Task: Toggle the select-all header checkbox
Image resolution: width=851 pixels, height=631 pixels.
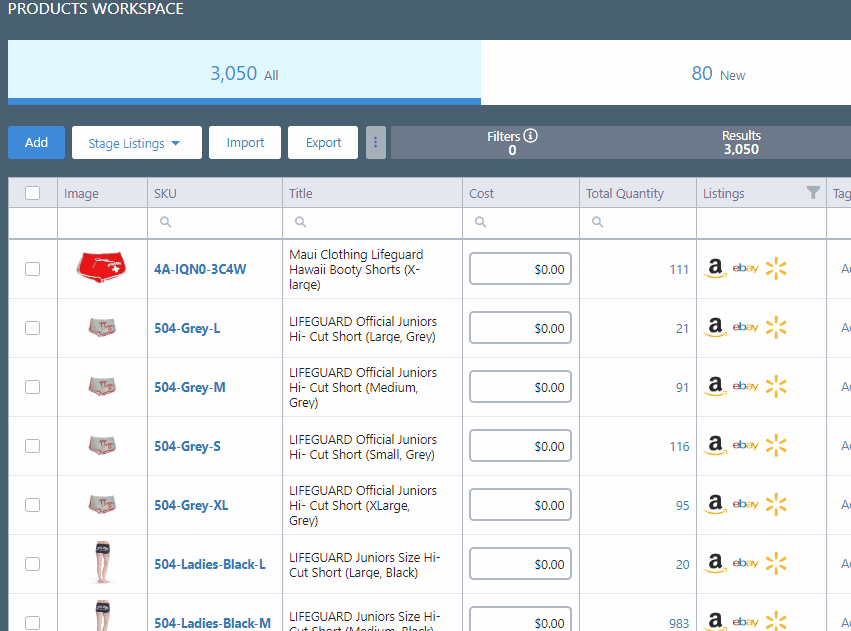Action: (33, 193)
